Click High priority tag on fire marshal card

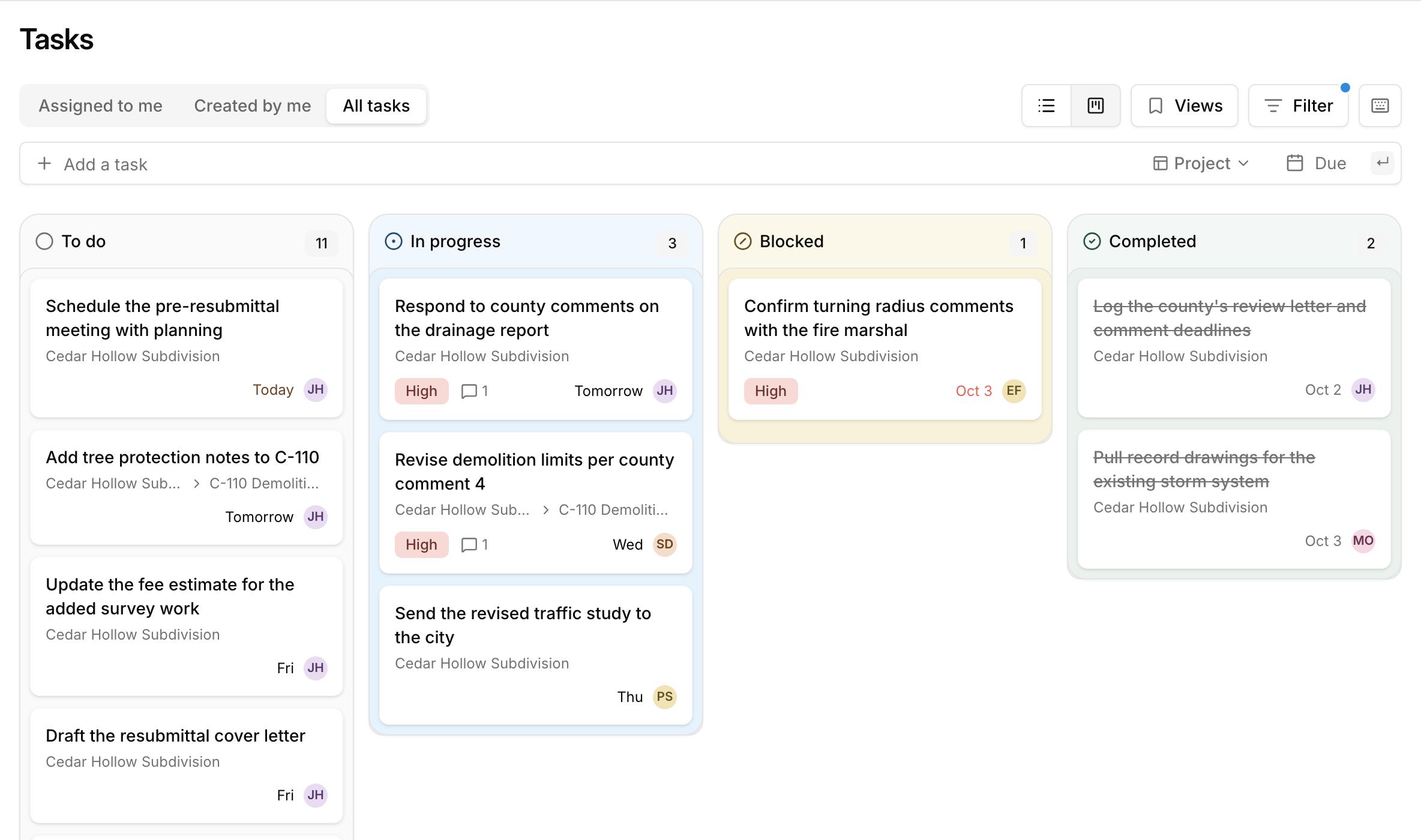[x=771, y=391]
